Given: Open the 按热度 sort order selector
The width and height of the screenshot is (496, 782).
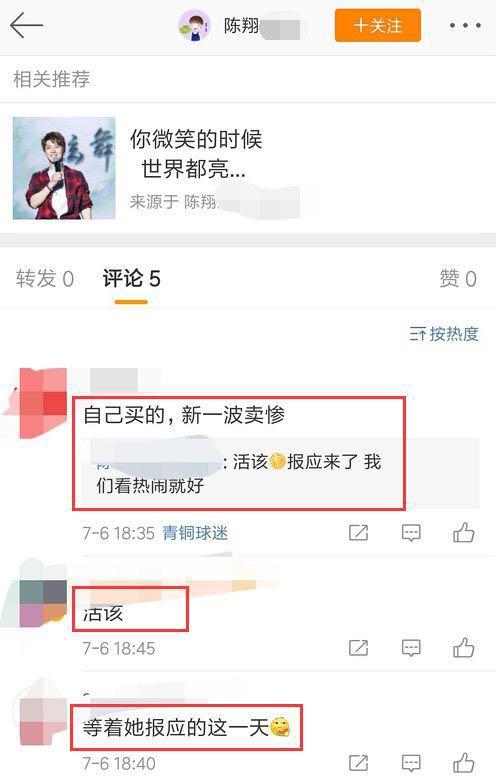Looking at the screenshot, I should point(444,333).
